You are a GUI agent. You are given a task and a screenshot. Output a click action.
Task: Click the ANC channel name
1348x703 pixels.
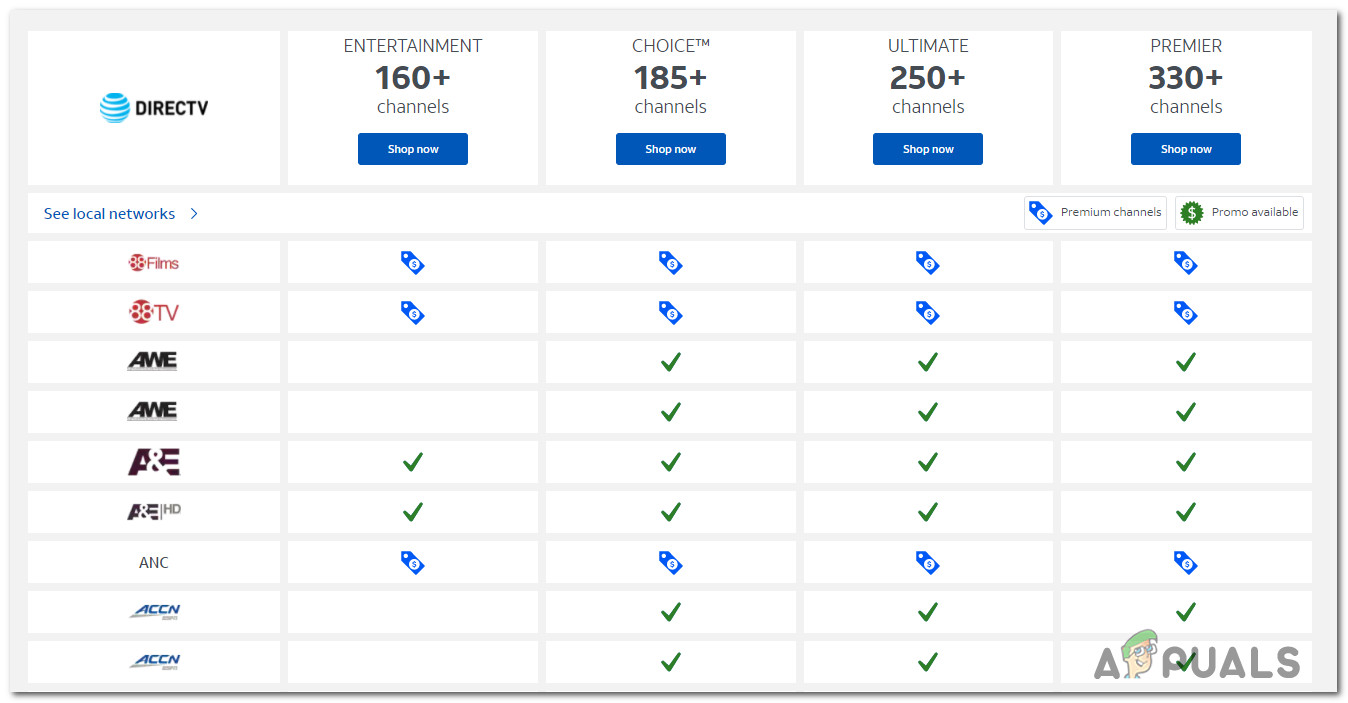point(154,563)
